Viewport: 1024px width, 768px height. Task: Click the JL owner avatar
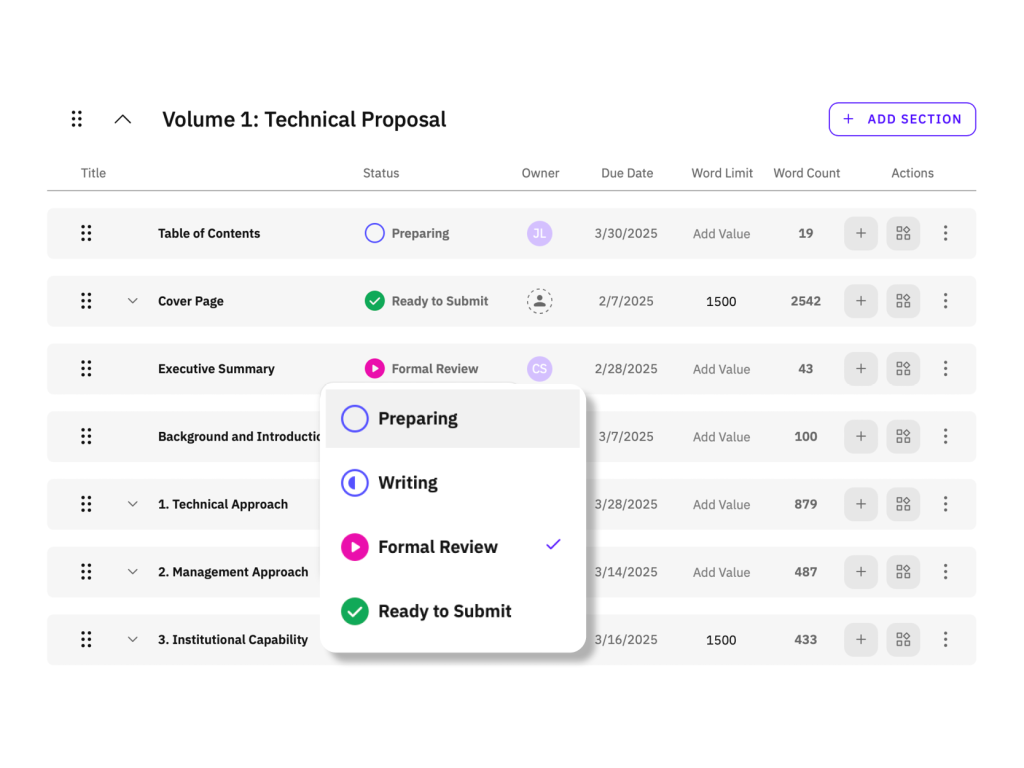click(x=540, y=233)
